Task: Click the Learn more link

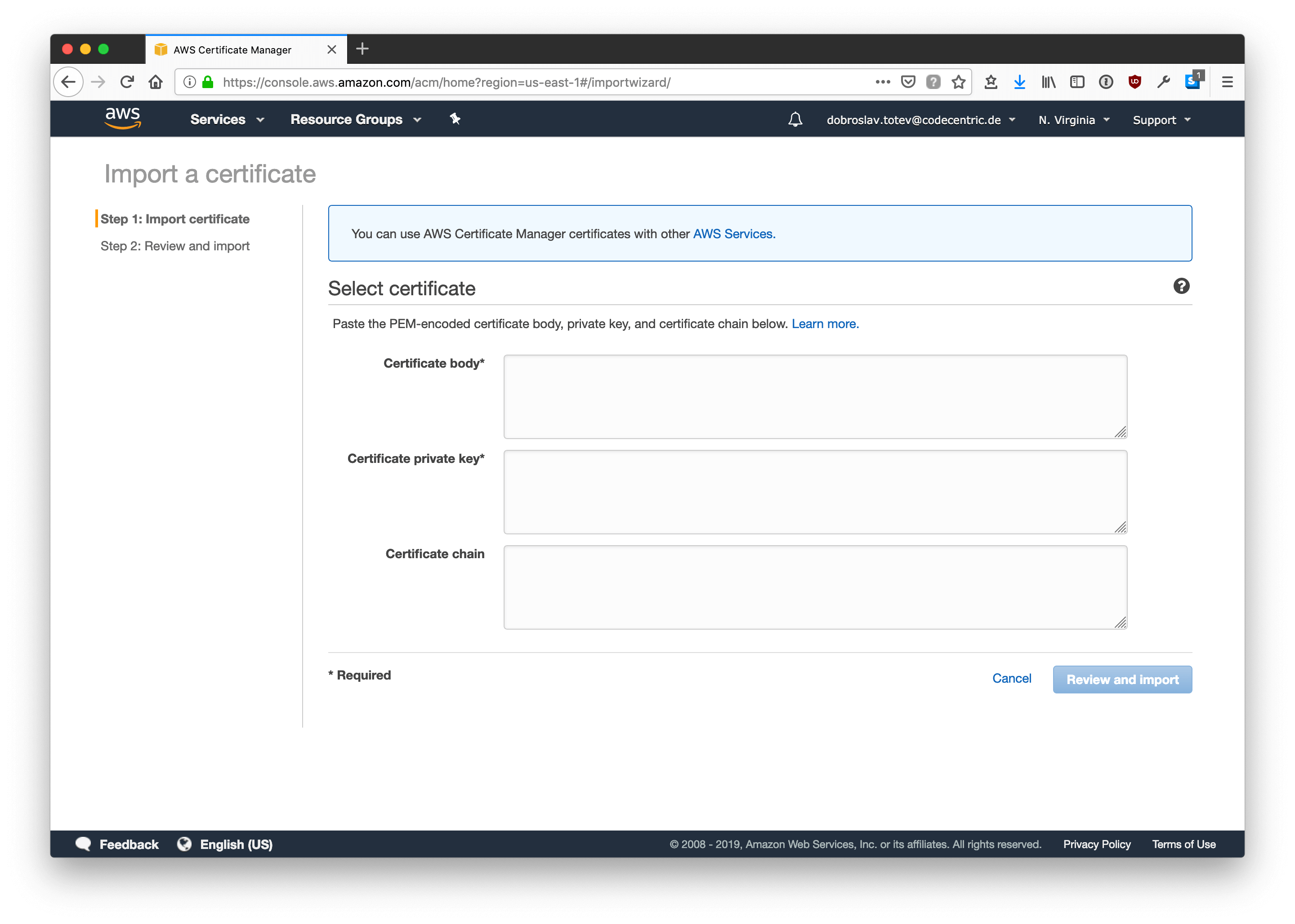Action: point(825,324)
